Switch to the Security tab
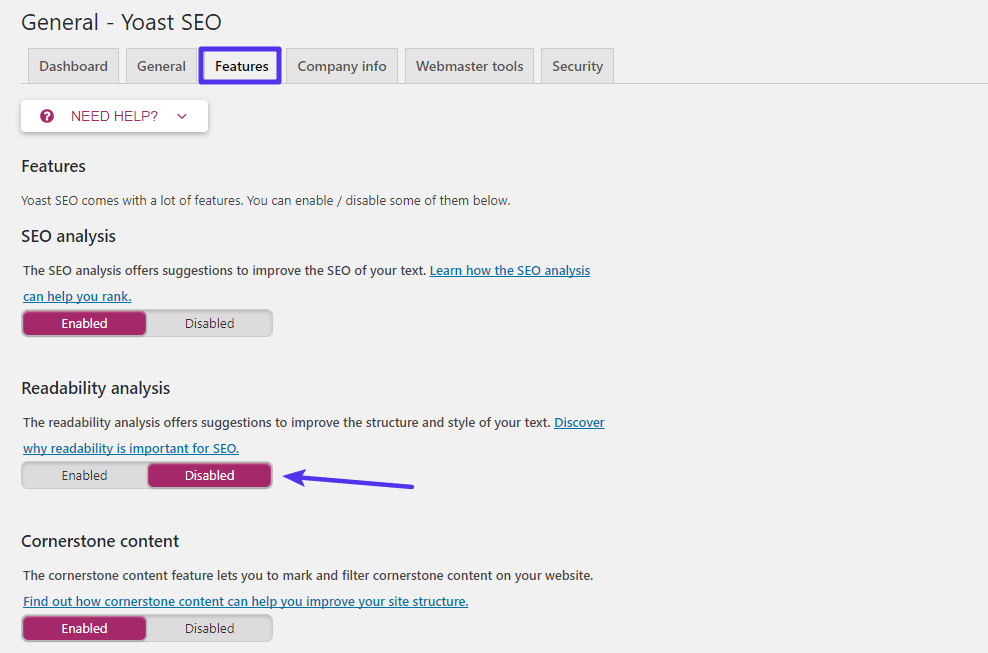This screenshot has height=653, width=988. (577, 66)
